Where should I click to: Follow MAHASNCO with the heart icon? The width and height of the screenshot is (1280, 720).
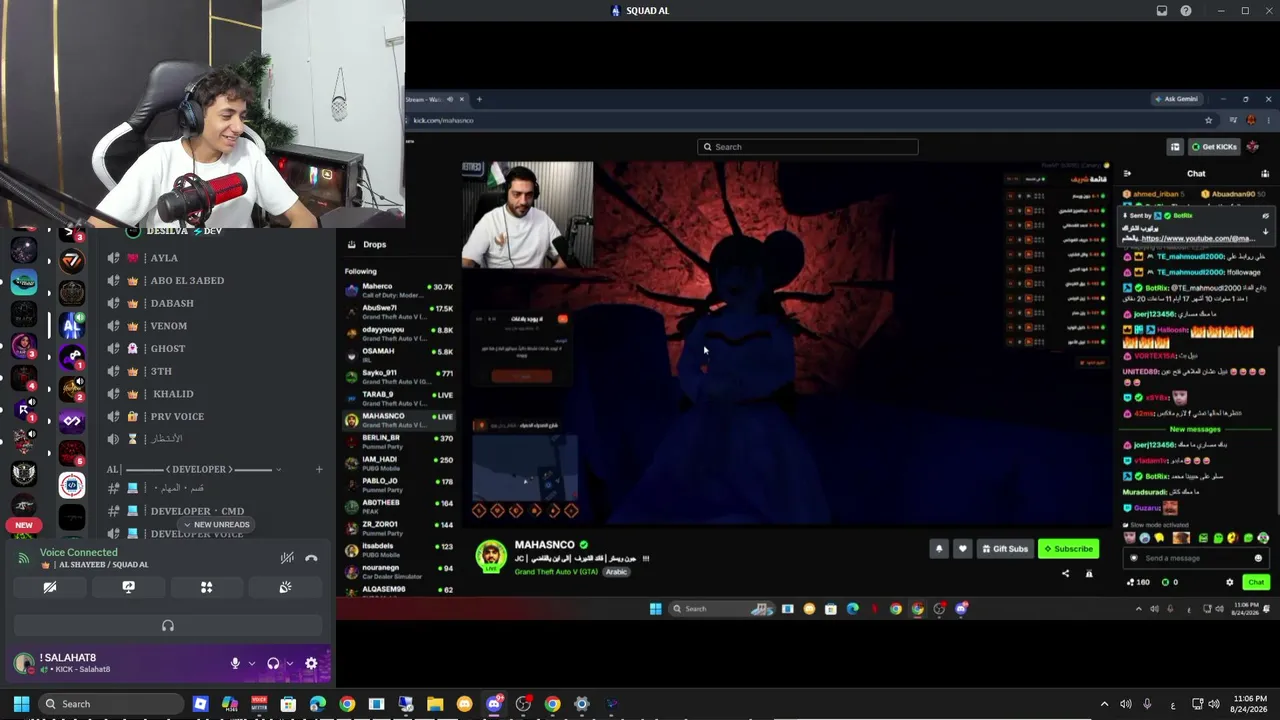[x=962, y=549]
